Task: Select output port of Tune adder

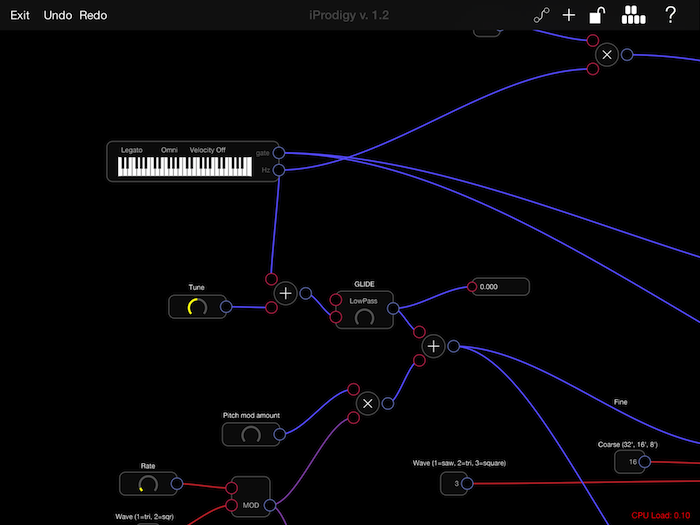Action: [x=306, y=293]
